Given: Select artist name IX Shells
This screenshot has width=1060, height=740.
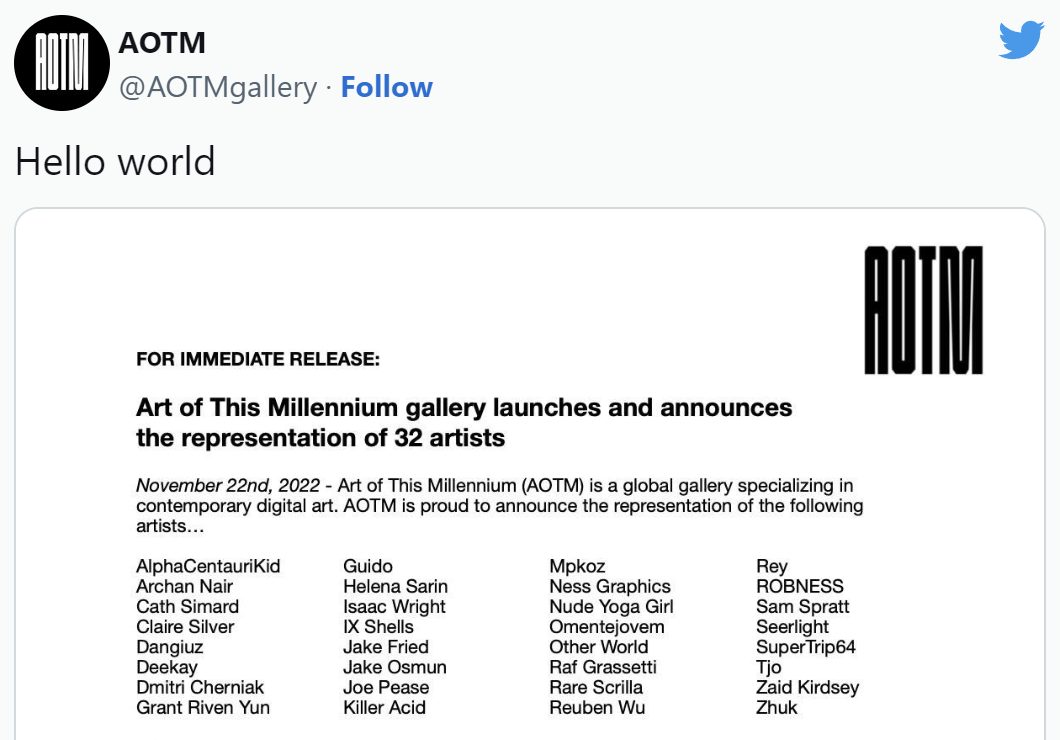Looking at the screenshot, I should pos(378,626).
